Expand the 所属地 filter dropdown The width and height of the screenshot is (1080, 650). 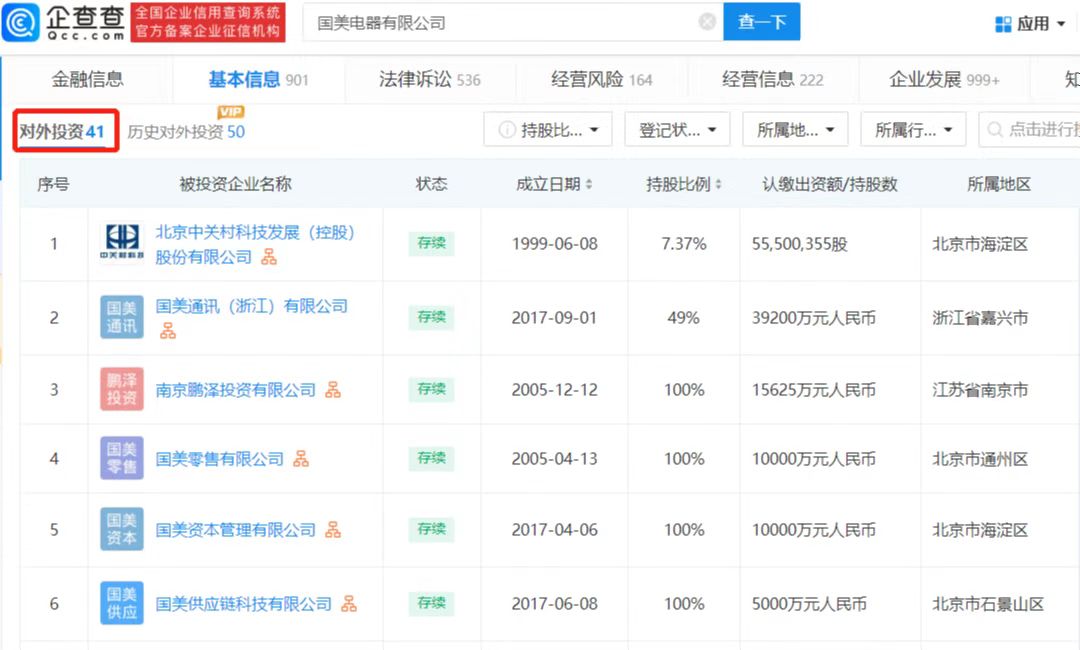tap(795, 129)
